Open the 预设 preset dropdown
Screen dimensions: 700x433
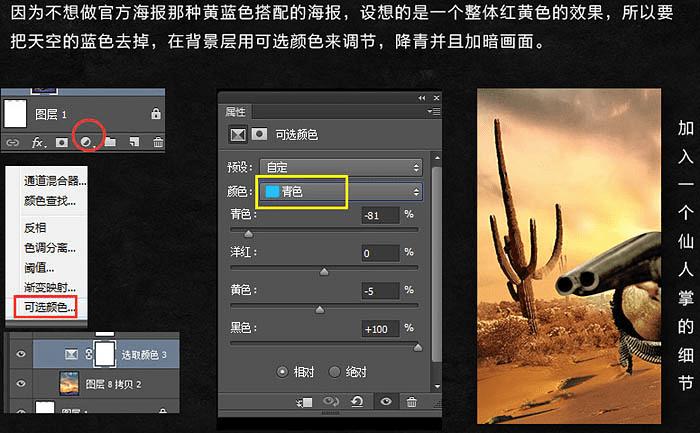click(x=341, y=167)
